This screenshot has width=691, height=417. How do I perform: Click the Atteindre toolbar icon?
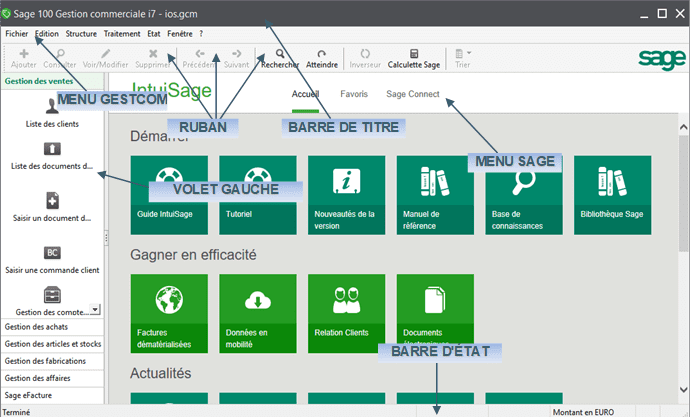pyautogui.click(x=322, y=54)
